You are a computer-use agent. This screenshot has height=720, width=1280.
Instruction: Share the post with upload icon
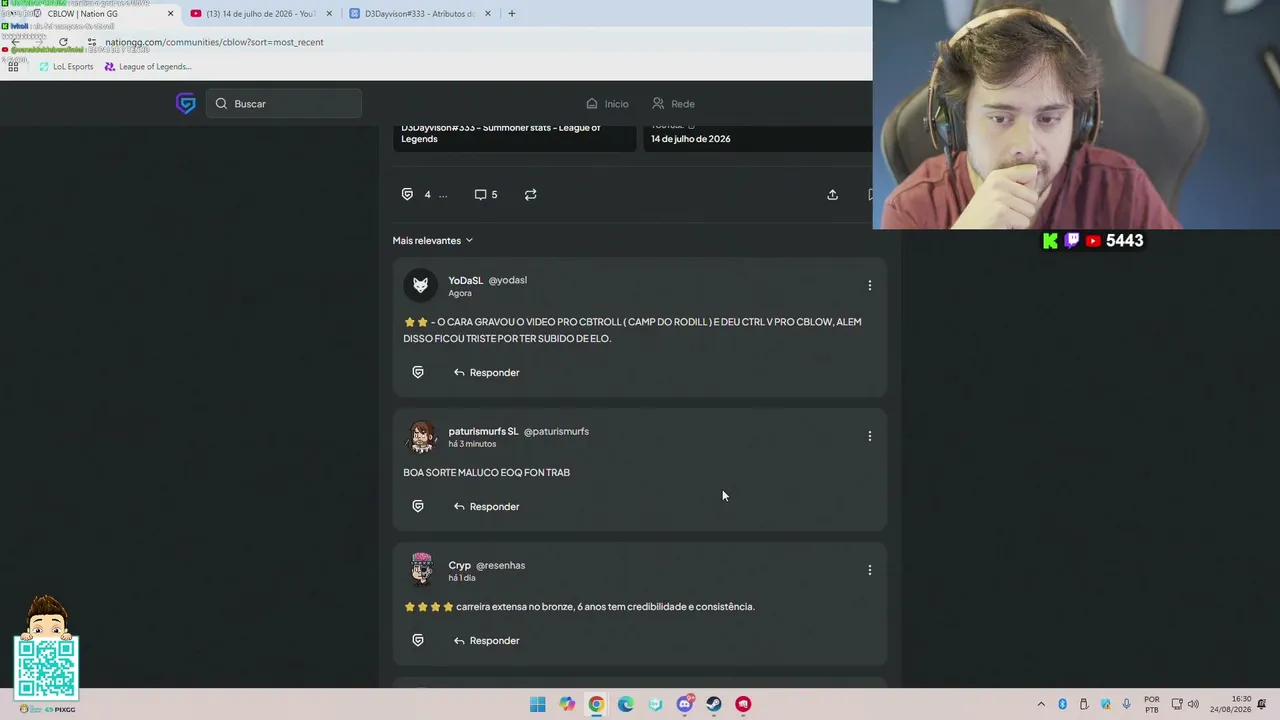coord(832,194)
